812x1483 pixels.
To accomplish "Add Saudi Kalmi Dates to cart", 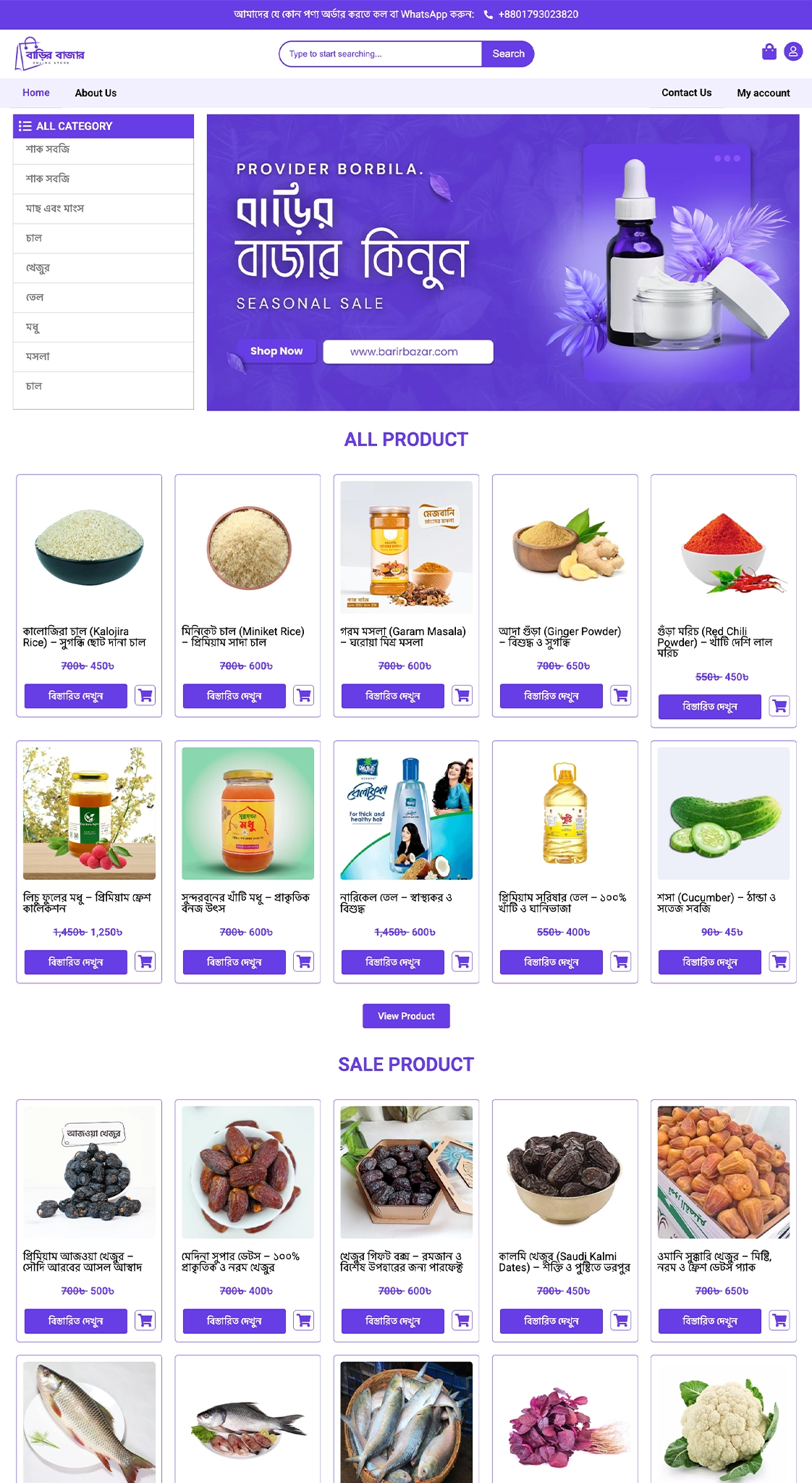I will pos(621,1320).
